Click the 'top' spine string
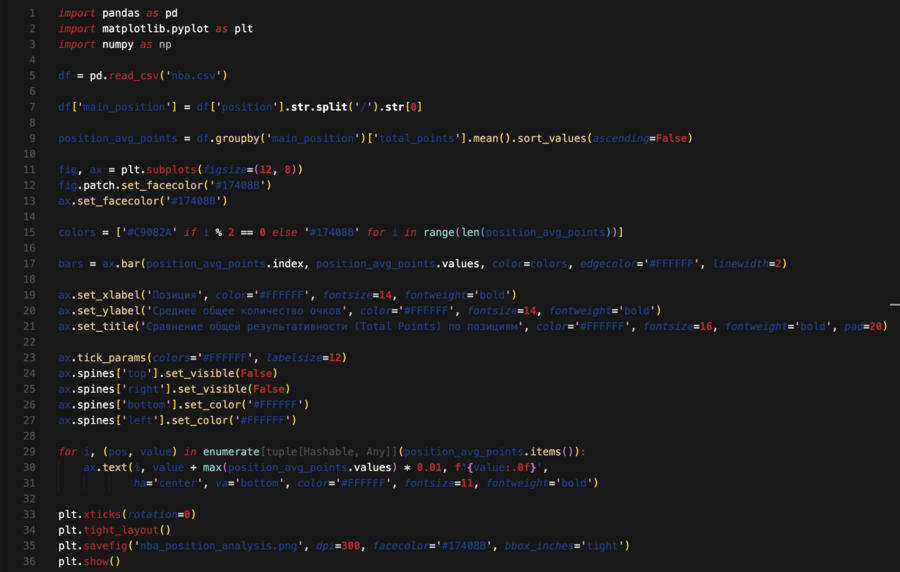 pos(137,373)
